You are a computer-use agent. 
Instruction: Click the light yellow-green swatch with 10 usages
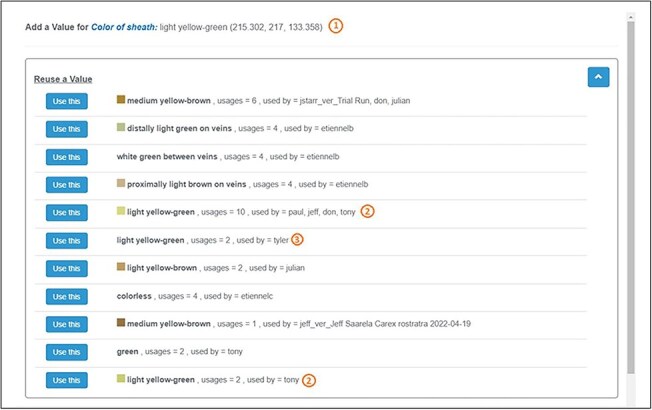click(x=121, y=211)
